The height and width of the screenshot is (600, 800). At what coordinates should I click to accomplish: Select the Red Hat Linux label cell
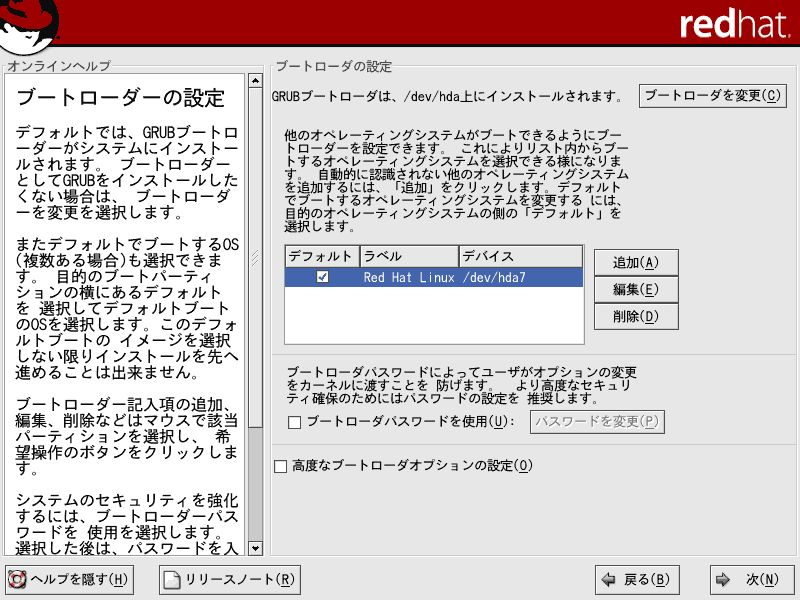(409, 278)
